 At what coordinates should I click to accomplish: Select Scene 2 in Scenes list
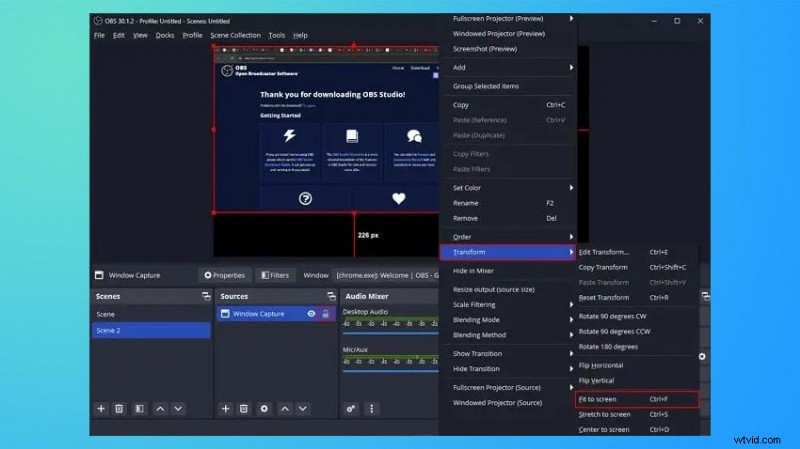point(151,331)
